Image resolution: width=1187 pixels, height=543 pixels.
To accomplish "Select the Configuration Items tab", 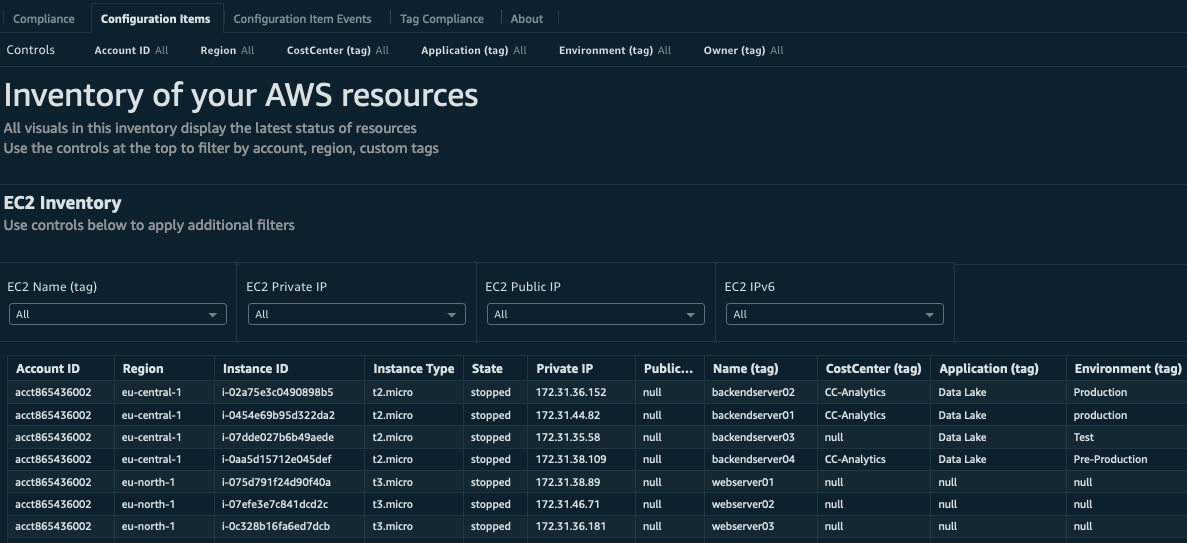I will click(x=157, y=19).
